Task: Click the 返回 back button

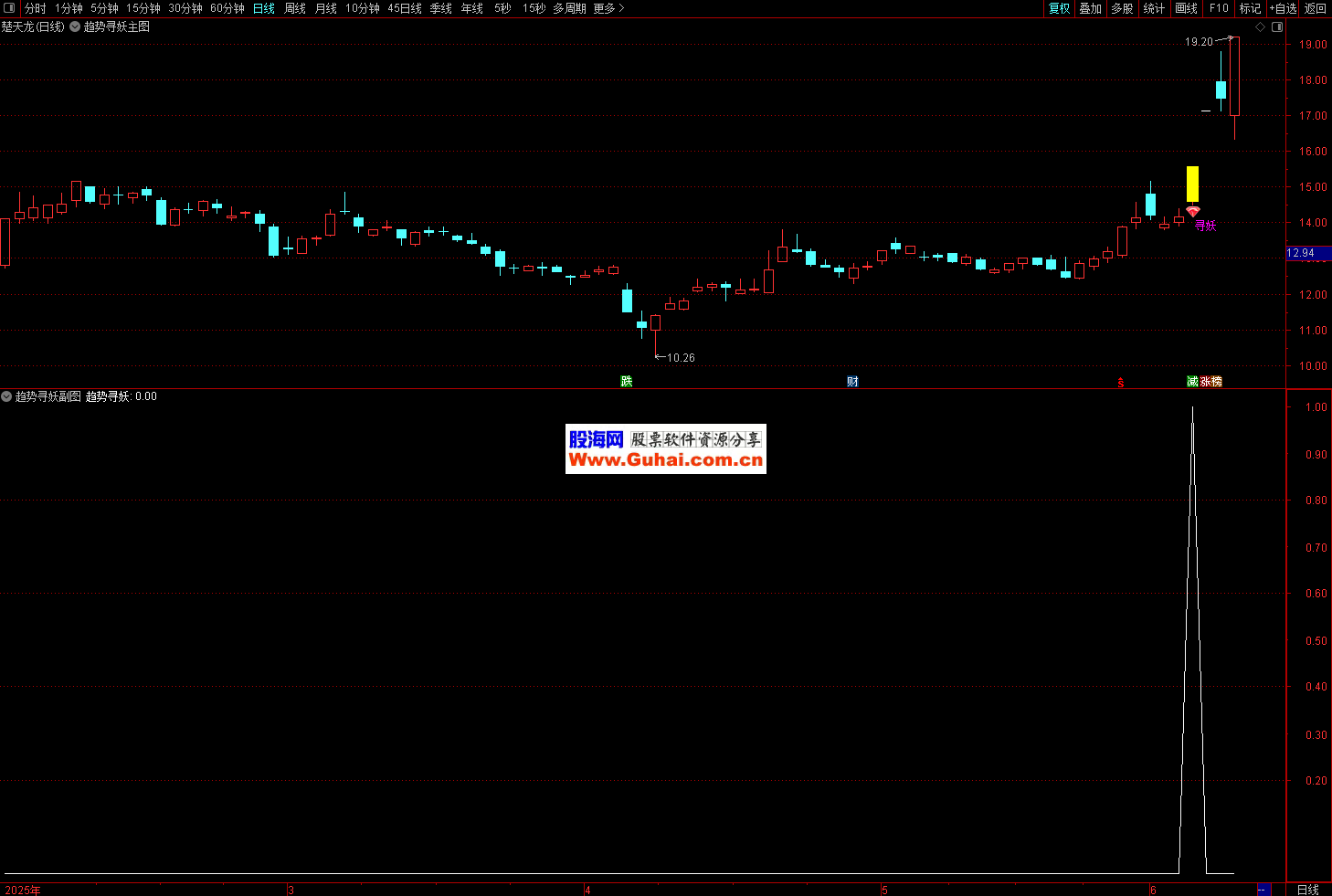Action: (x=1316, y=8)
